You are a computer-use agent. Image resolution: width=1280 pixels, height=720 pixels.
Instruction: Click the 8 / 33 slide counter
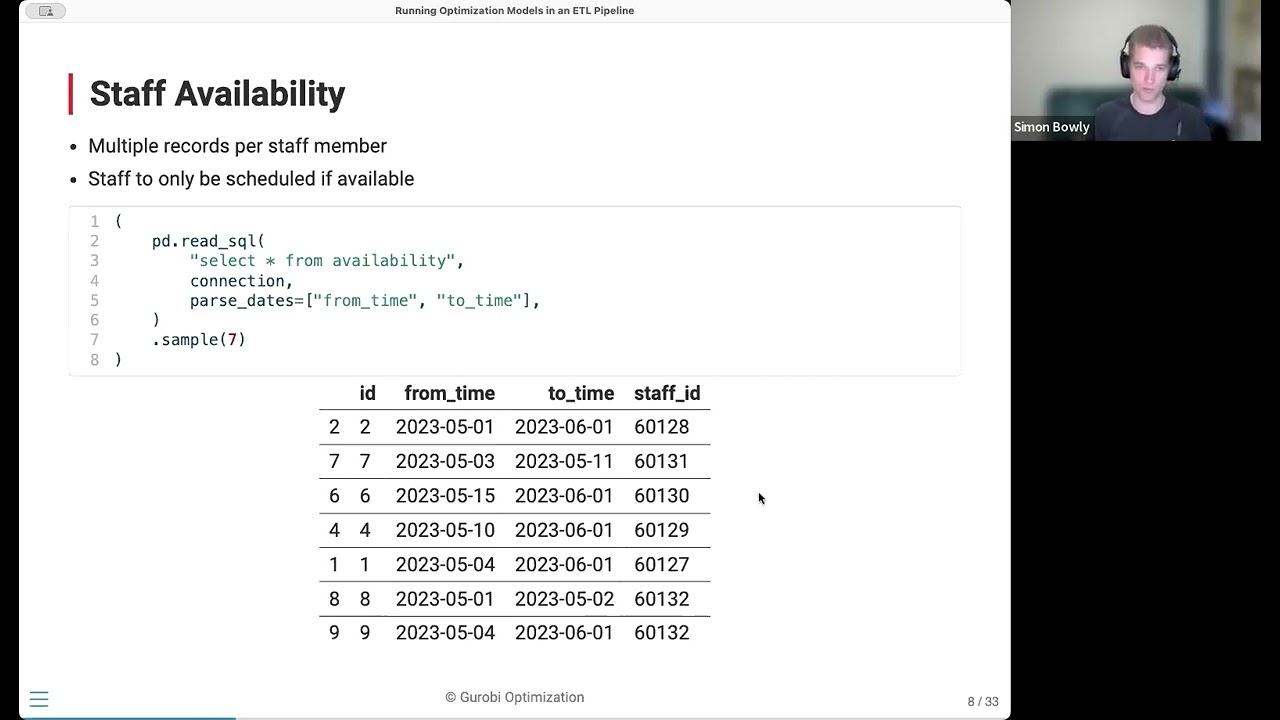pos(983,701)
